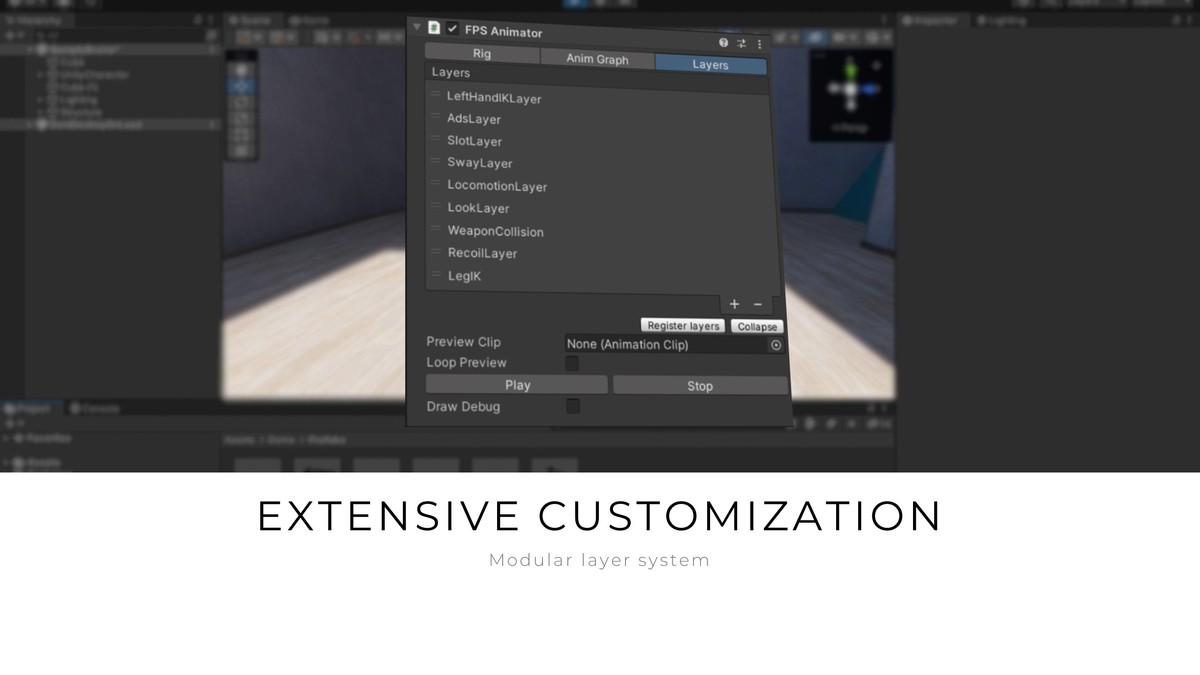Open the FPS Animator presets icon

click(742, 44)
